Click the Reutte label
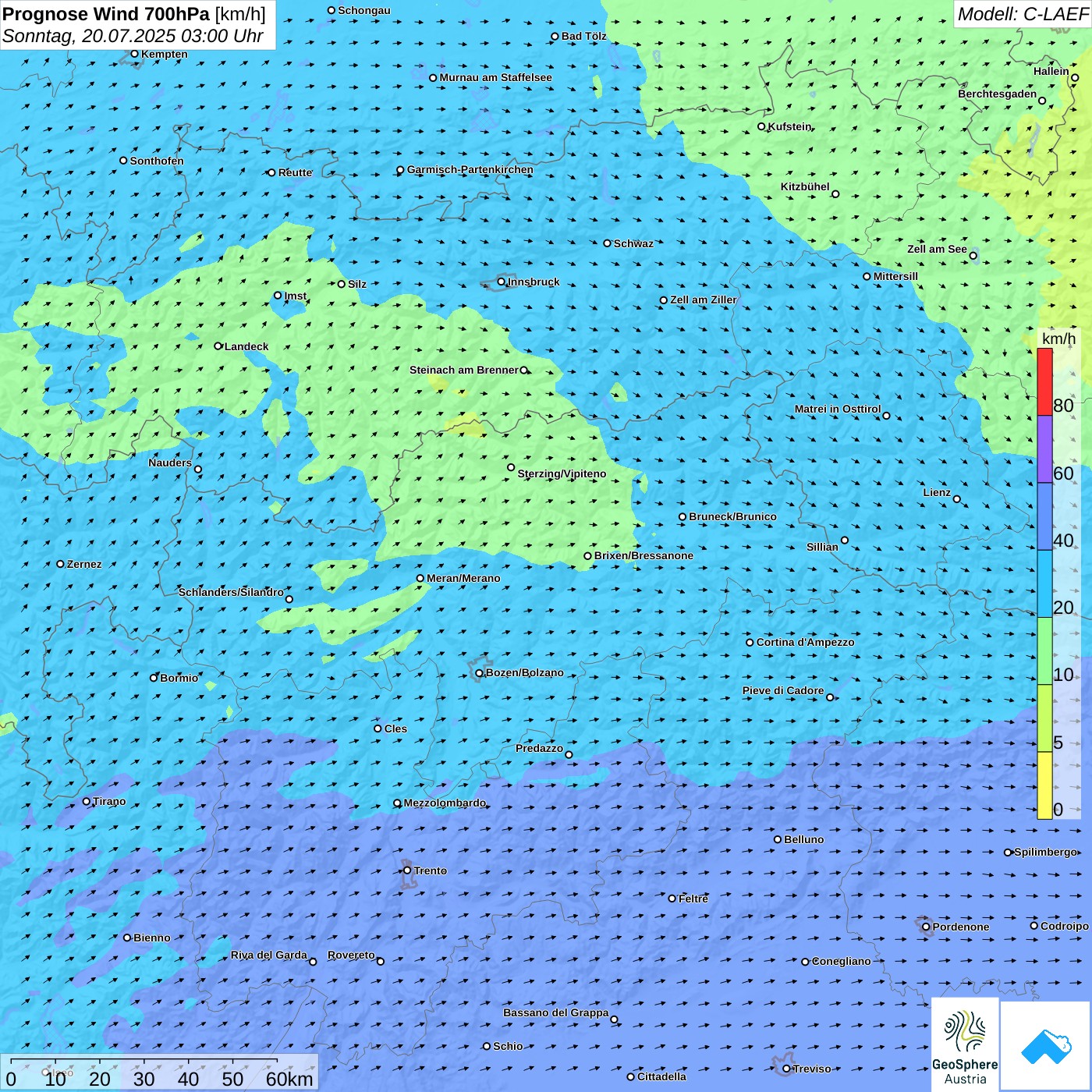The image size is (1092, 1092). click(x=295, y=172)
